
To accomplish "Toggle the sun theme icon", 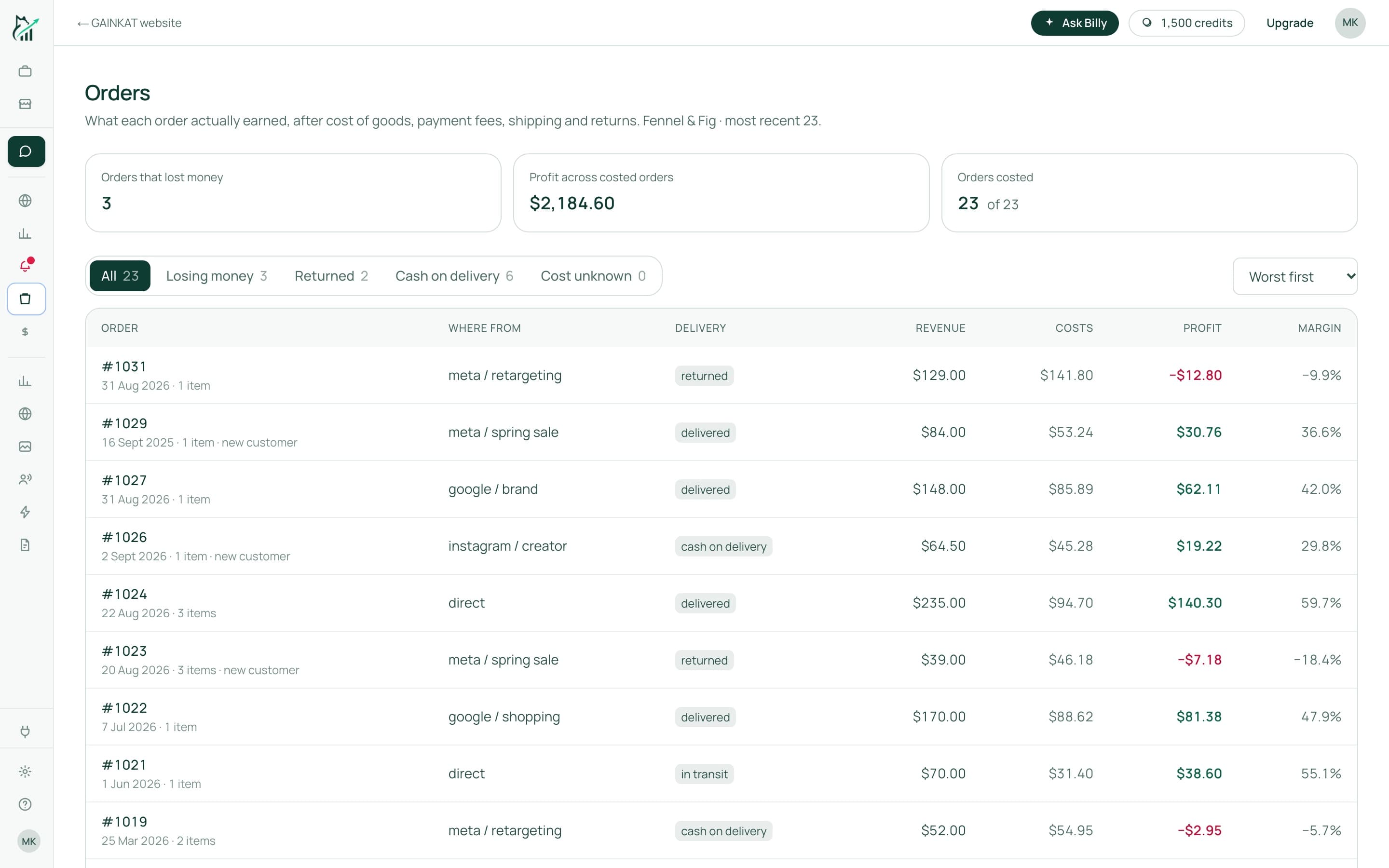I will (25, 772).
